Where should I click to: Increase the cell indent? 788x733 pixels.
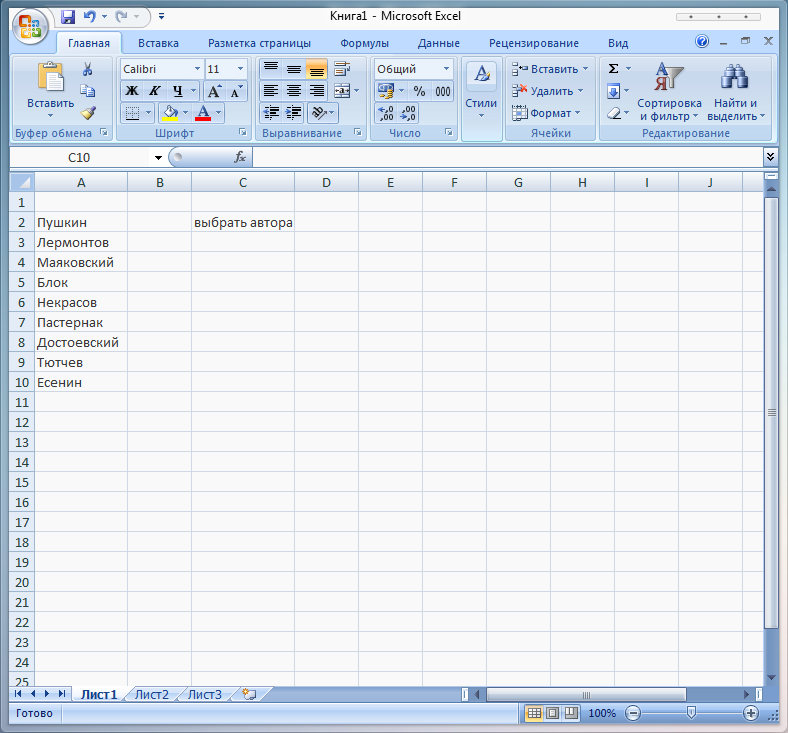tap(293, 113)
